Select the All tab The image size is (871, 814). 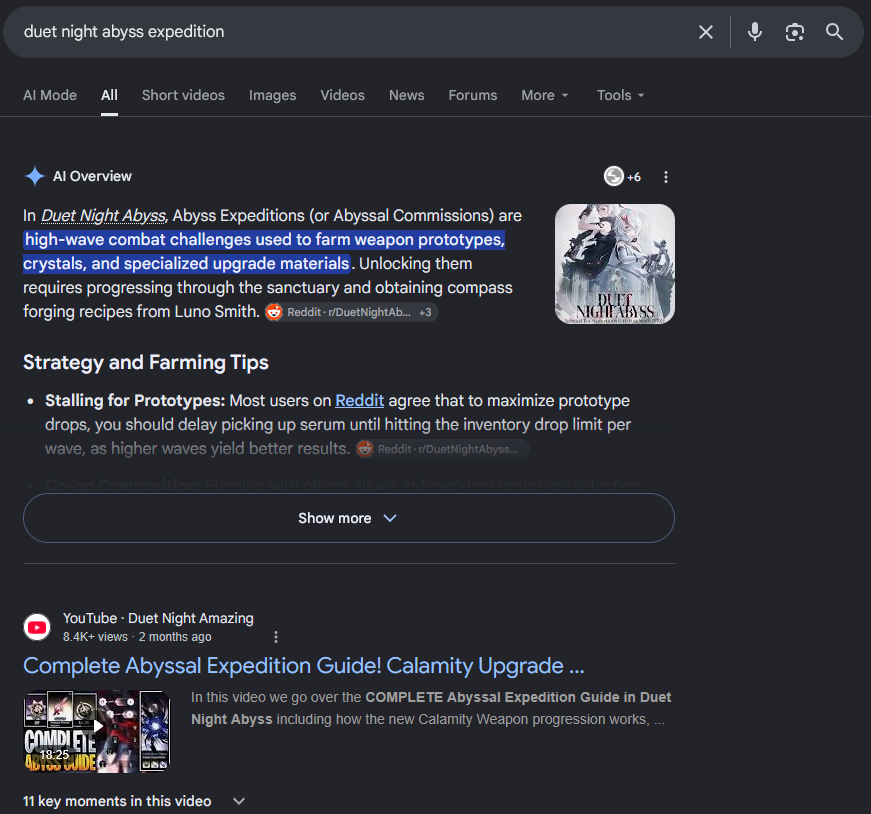click(x=109, y=95)
